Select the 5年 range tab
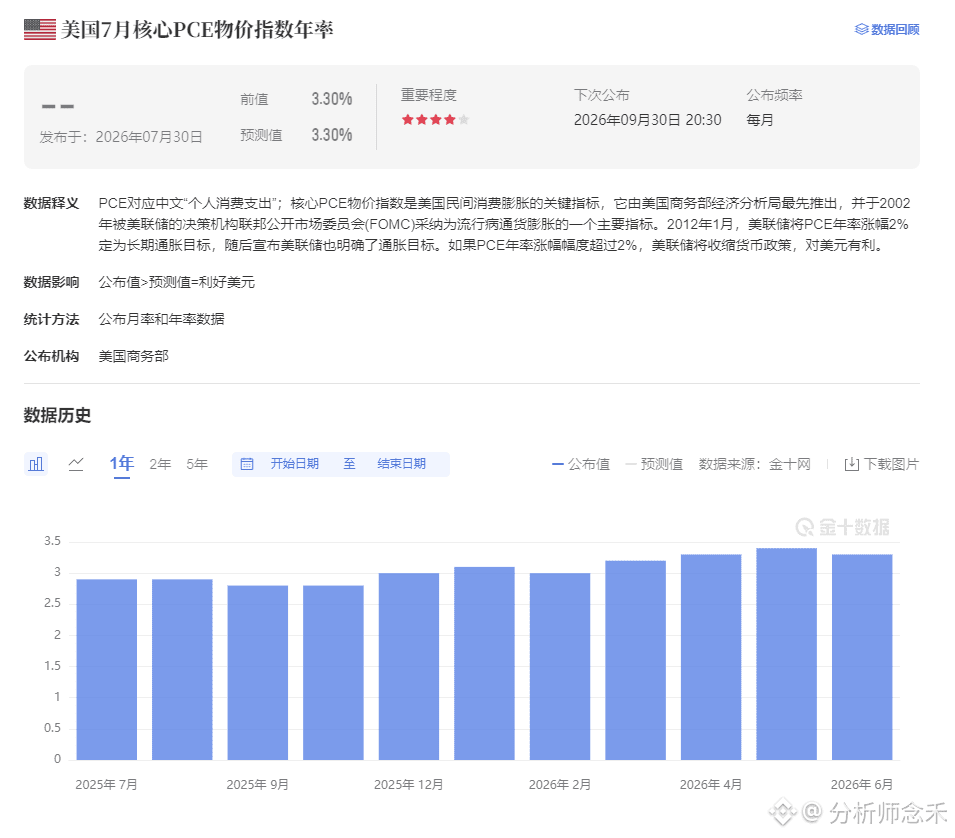The image size is (955, 838). pyautogui.click(x=197, y=464)
